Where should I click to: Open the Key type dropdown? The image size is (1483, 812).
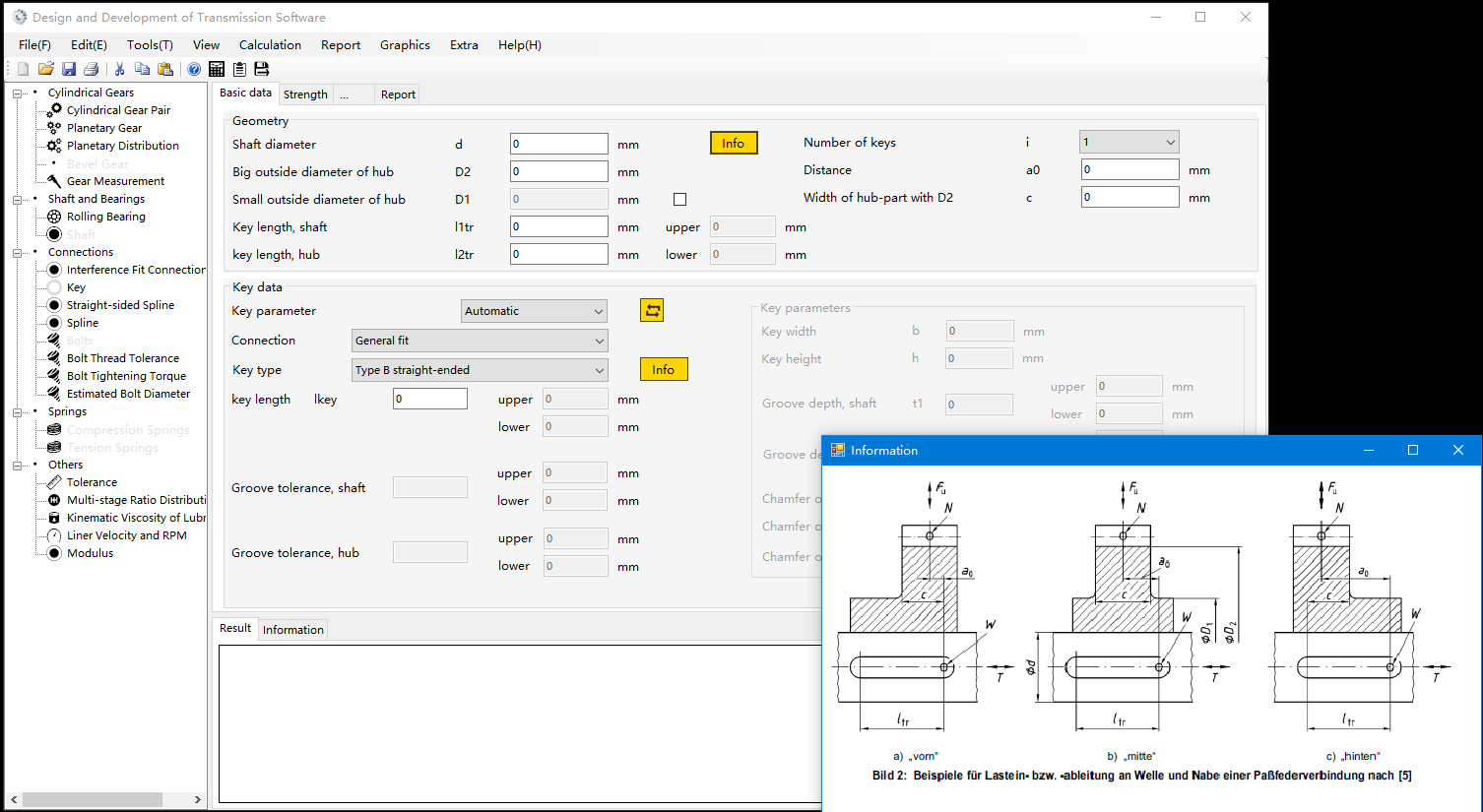(480, 370)
